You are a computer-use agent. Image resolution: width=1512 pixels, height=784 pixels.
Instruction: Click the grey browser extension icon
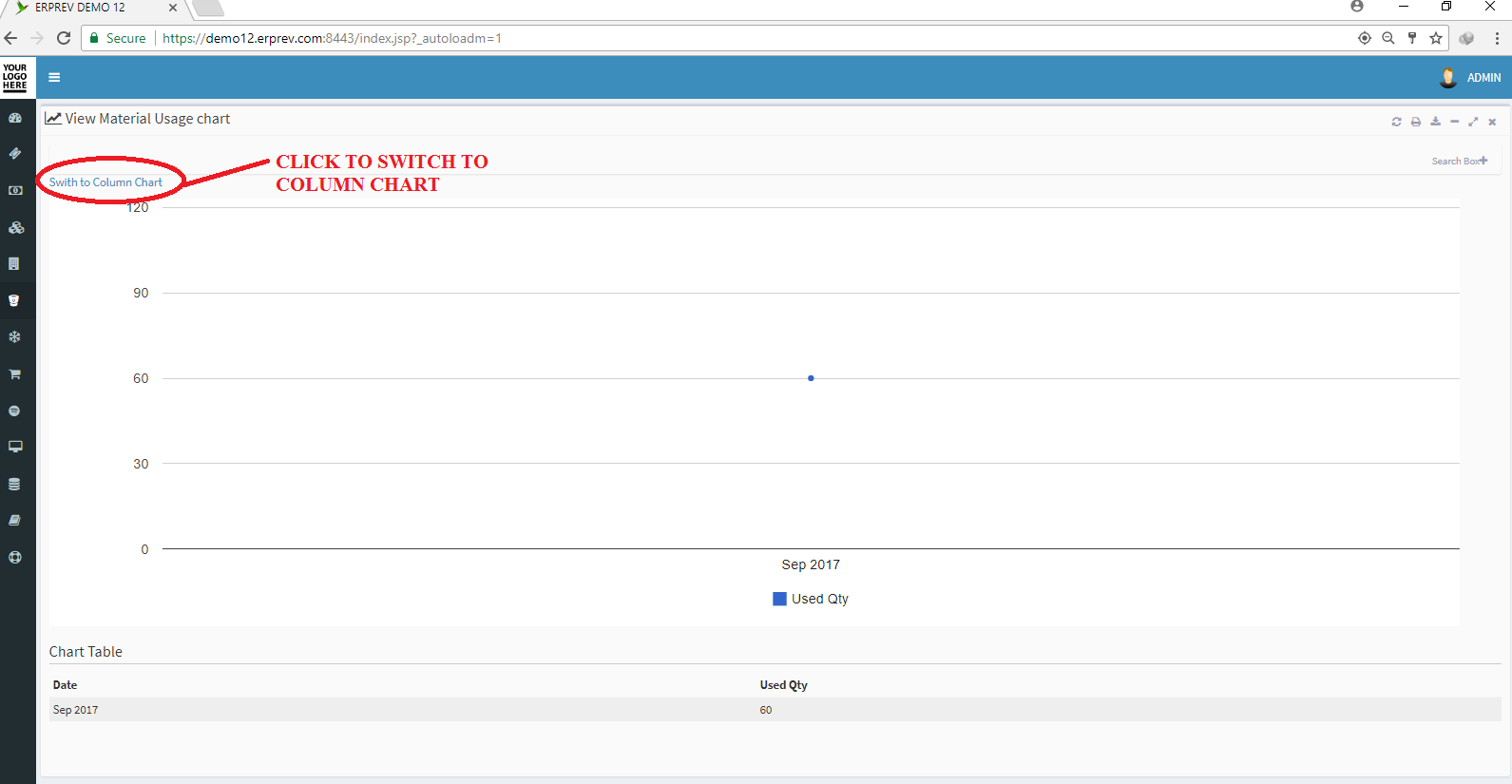click(1467, 38)
